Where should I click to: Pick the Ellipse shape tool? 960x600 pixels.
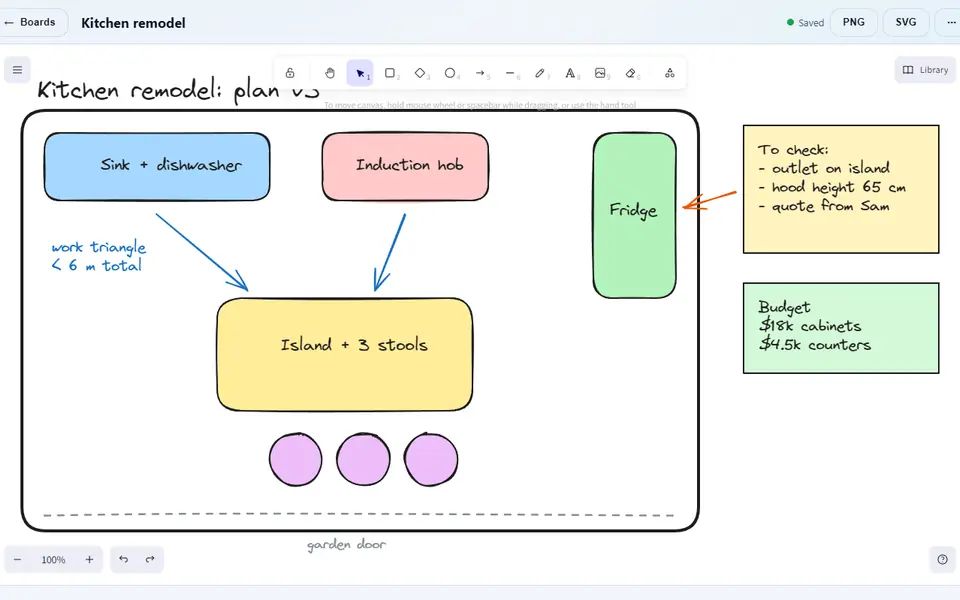click(x=450, y=73)
